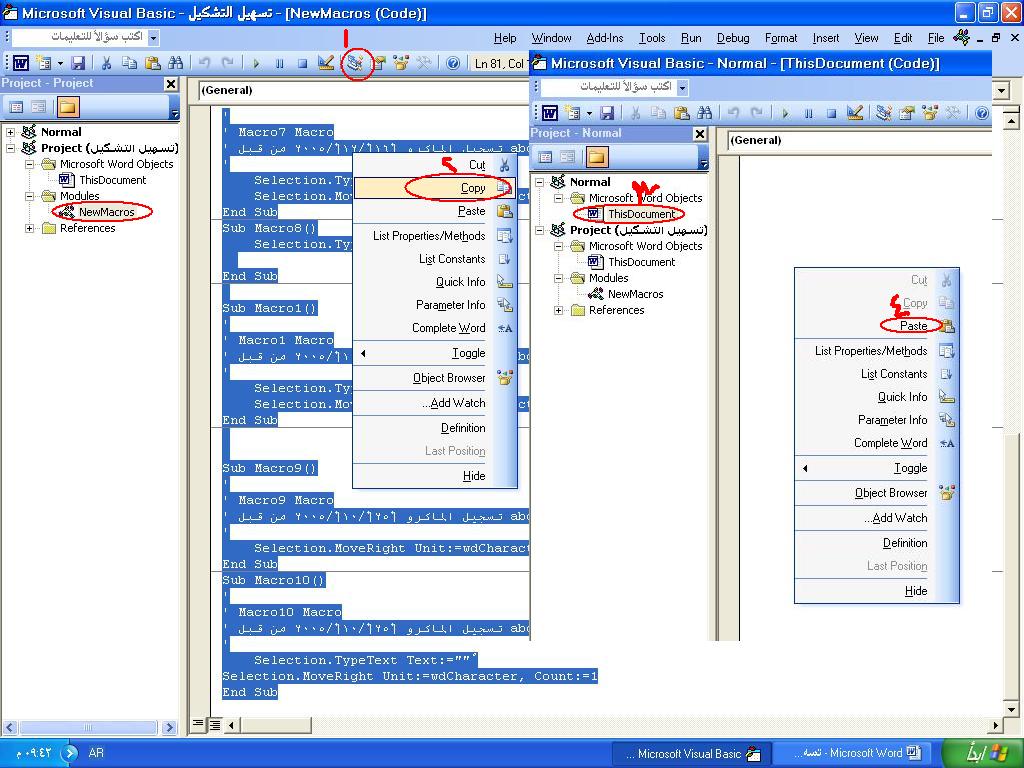Close the Project - Normal panel
Viewport: 1024px width, 768px height.
tap(699, 134)
